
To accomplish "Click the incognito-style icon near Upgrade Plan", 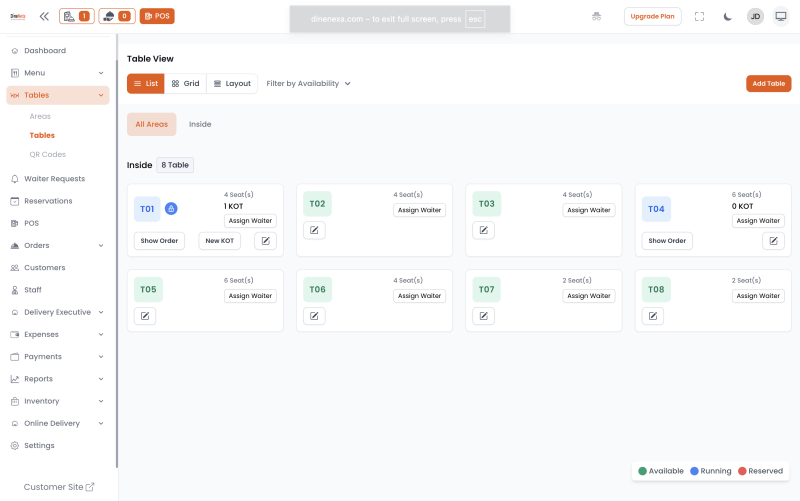I will (x=596, y=16).
